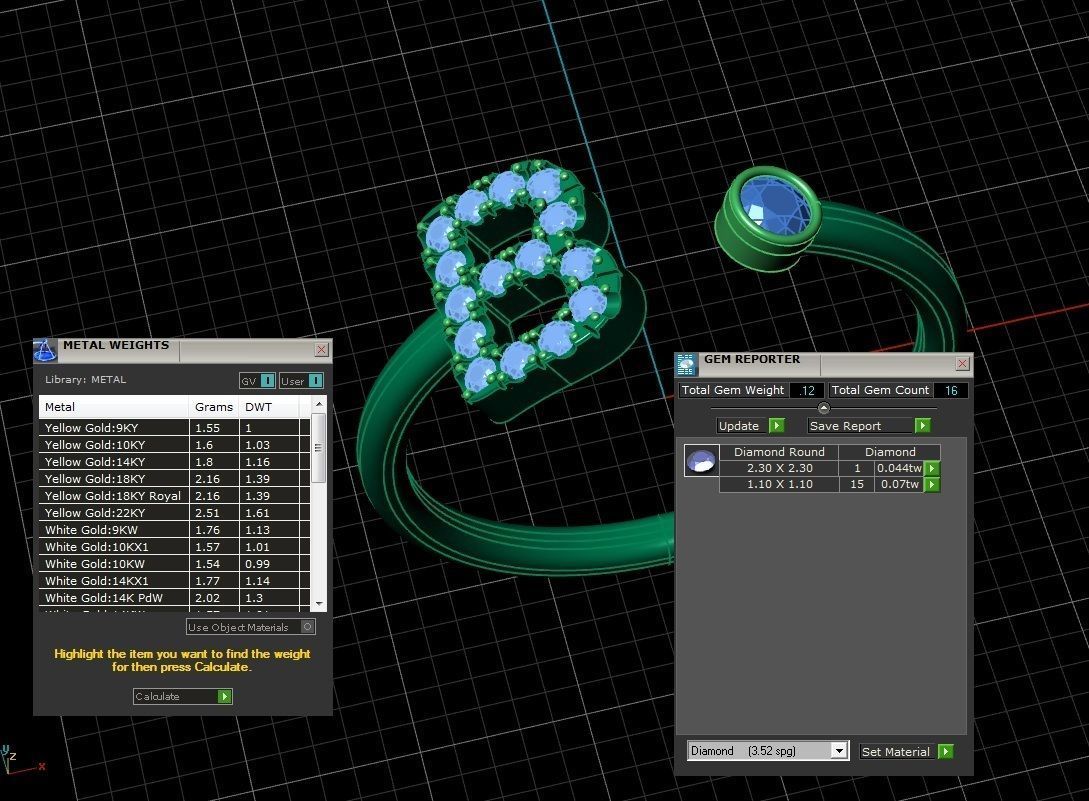This screenshot has height=801, width=1089.
Task: Open the Diamond material dropdown
Action: (x=839, y=751)
